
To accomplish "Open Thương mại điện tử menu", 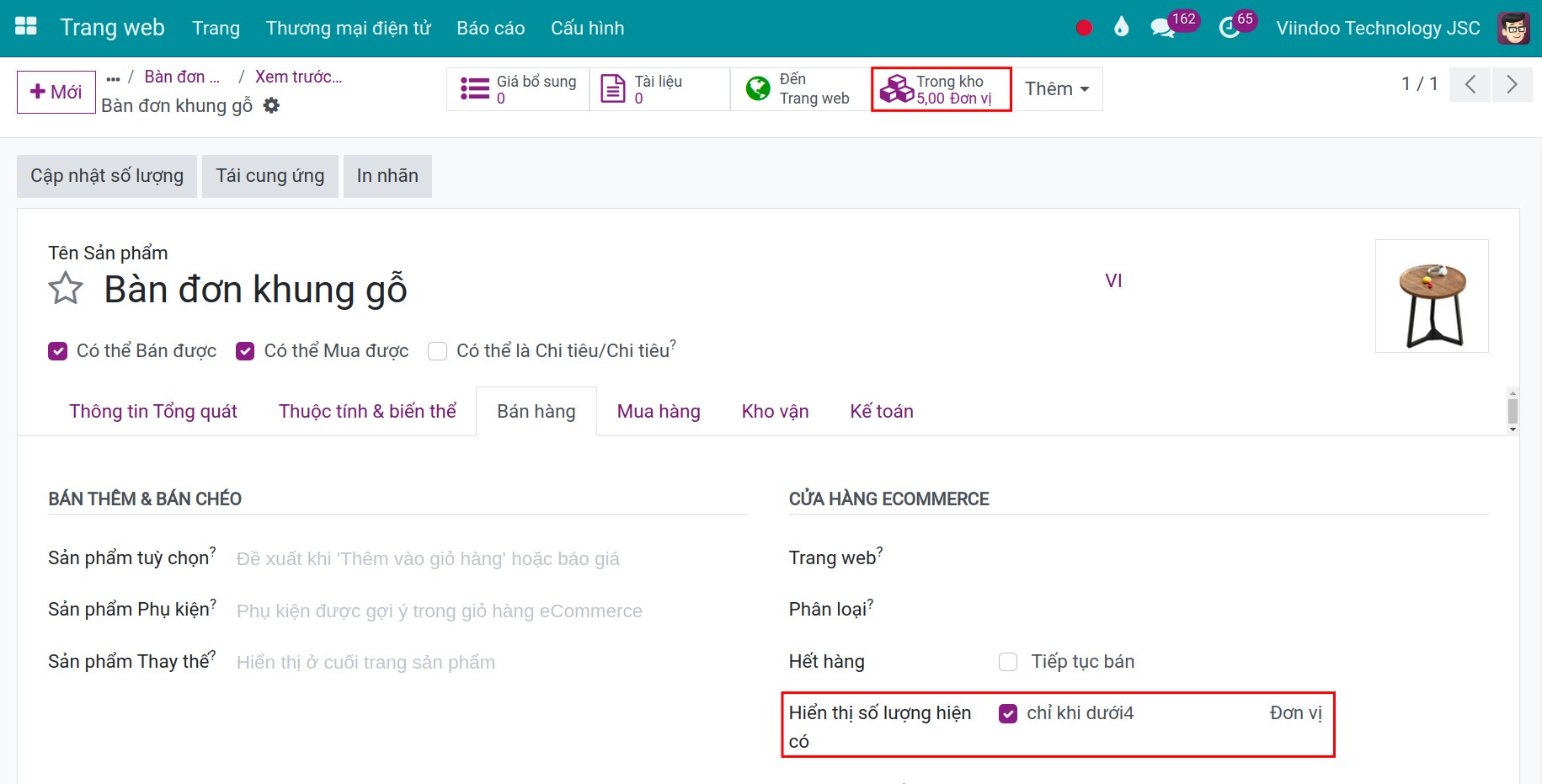I will point(348,28).
